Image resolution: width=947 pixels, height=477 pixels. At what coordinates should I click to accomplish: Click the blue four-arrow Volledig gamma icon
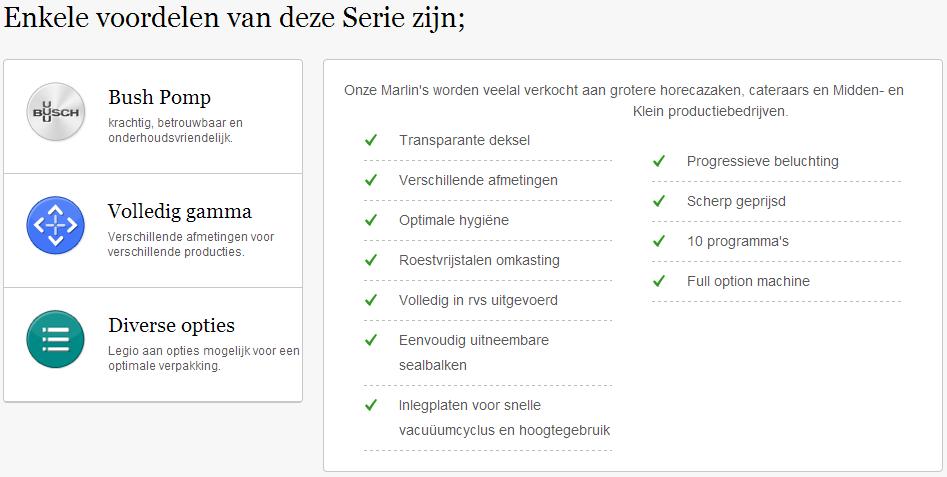tap(56, 226)
